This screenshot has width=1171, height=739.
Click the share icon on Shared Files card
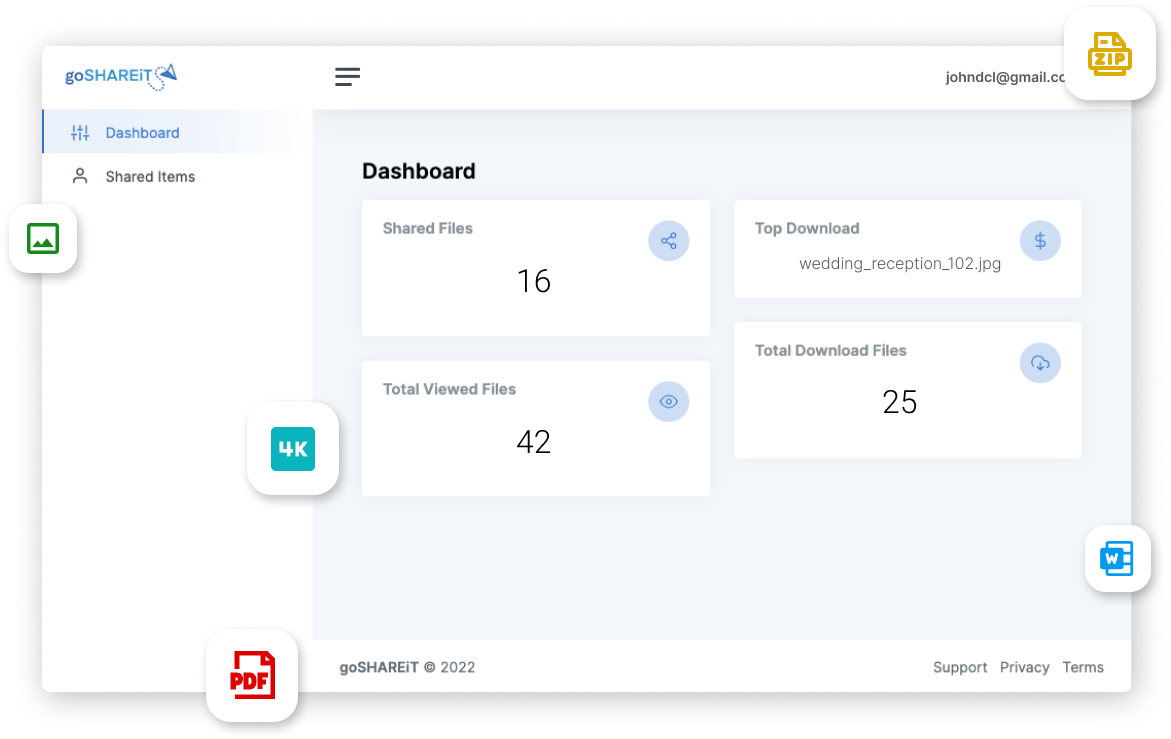[x=669, y=241]
